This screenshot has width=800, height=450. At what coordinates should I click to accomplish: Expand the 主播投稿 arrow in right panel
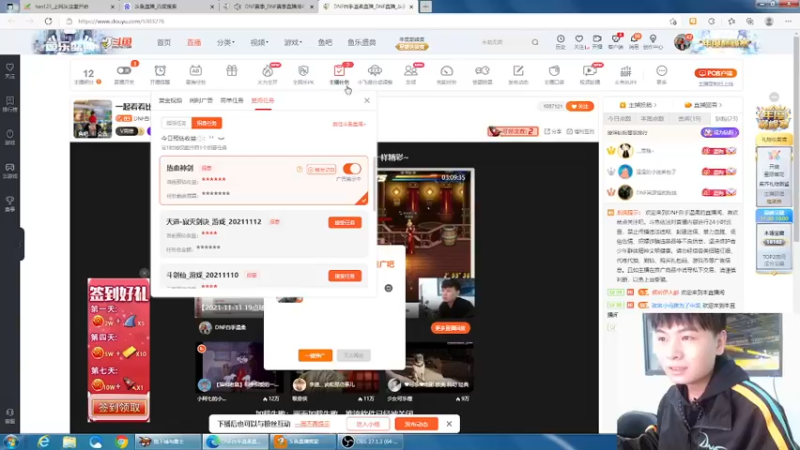pyautogui.click(x=655, y=105)
